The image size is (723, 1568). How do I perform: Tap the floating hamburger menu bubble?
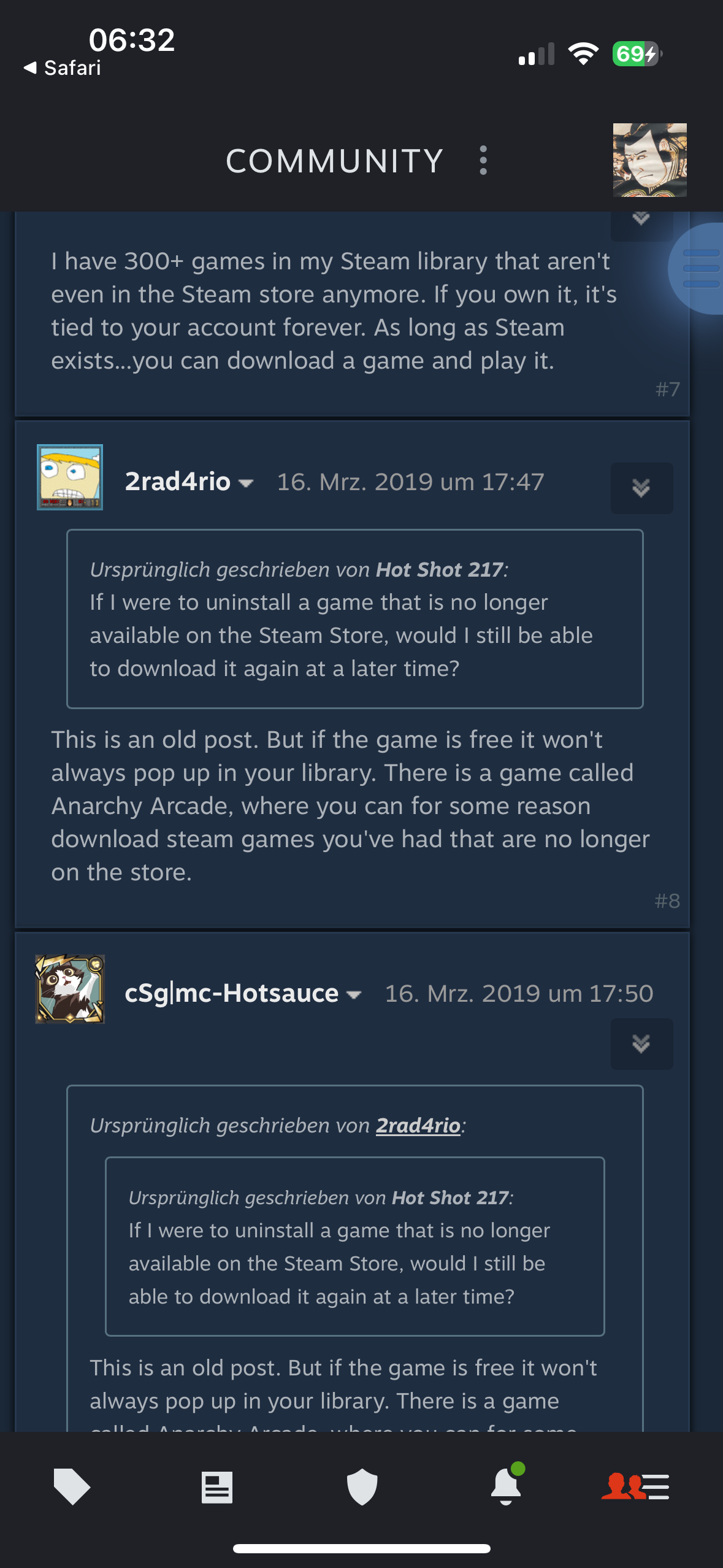point(699,269)
